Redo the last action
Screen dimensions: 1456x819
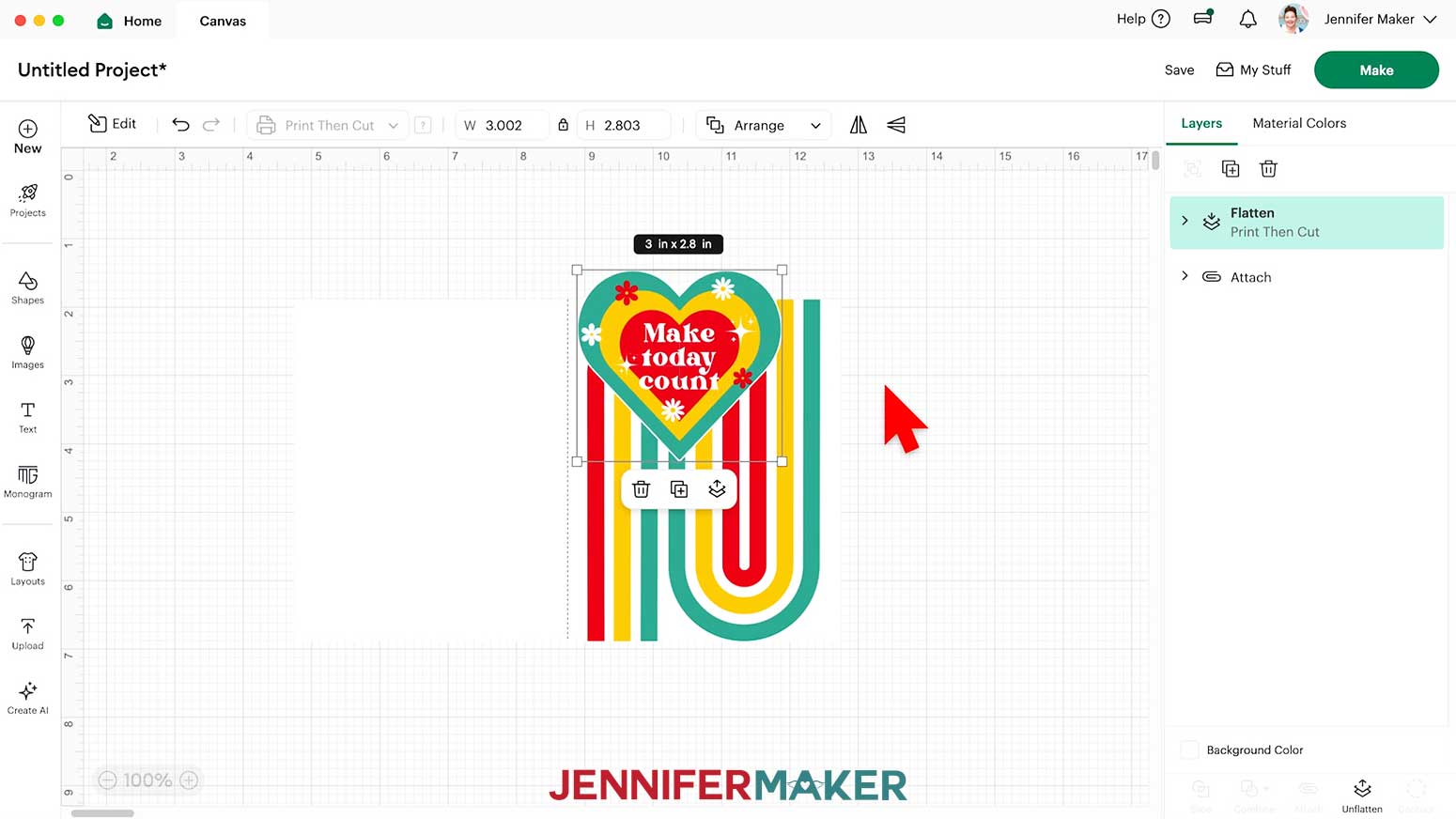[211, 124]
